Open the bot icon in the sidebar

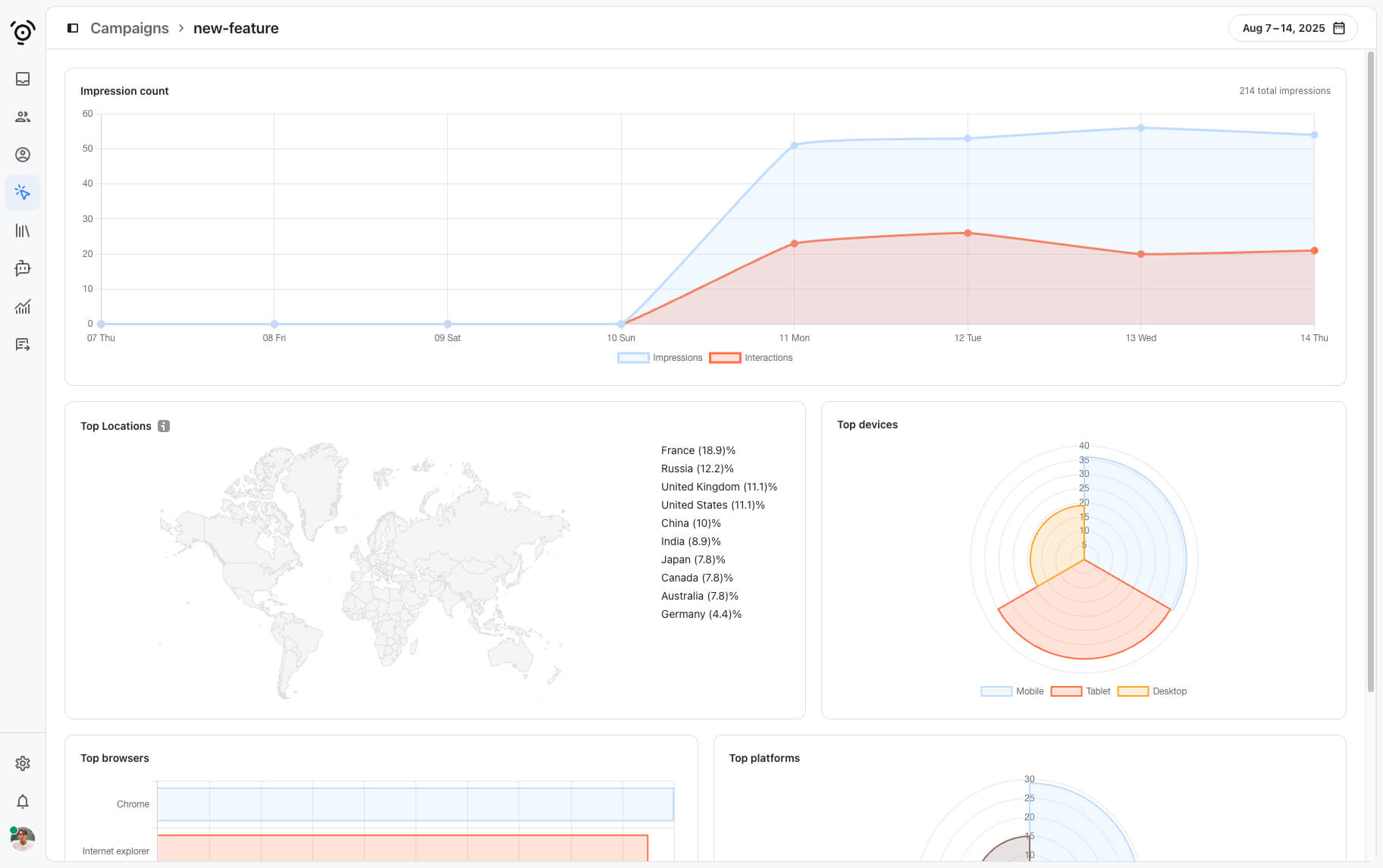pyautogui.click(x=23, y=268)
